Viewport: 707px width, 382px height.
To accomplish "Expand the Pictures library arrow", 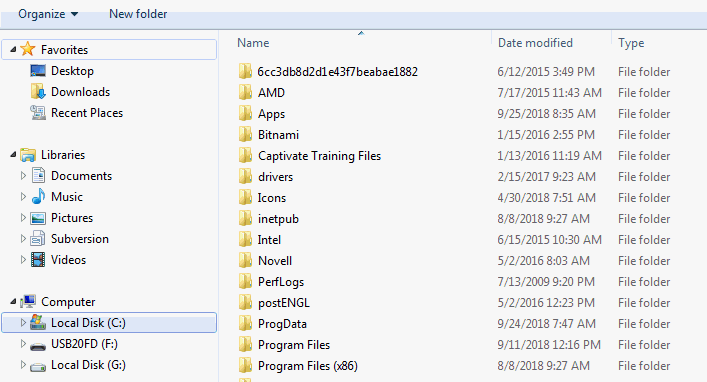I will tap(23, 217).
